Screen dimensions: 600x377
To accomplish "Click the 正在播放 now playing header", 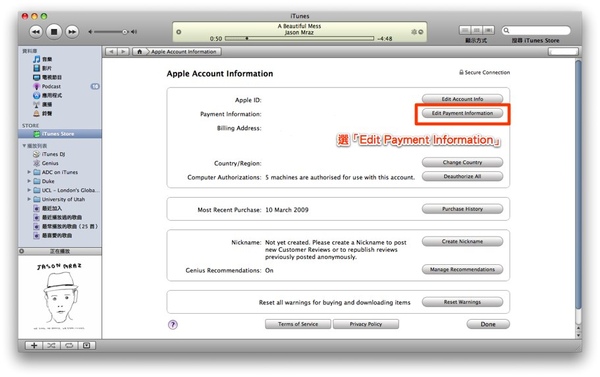I will [x=60, y=251].
